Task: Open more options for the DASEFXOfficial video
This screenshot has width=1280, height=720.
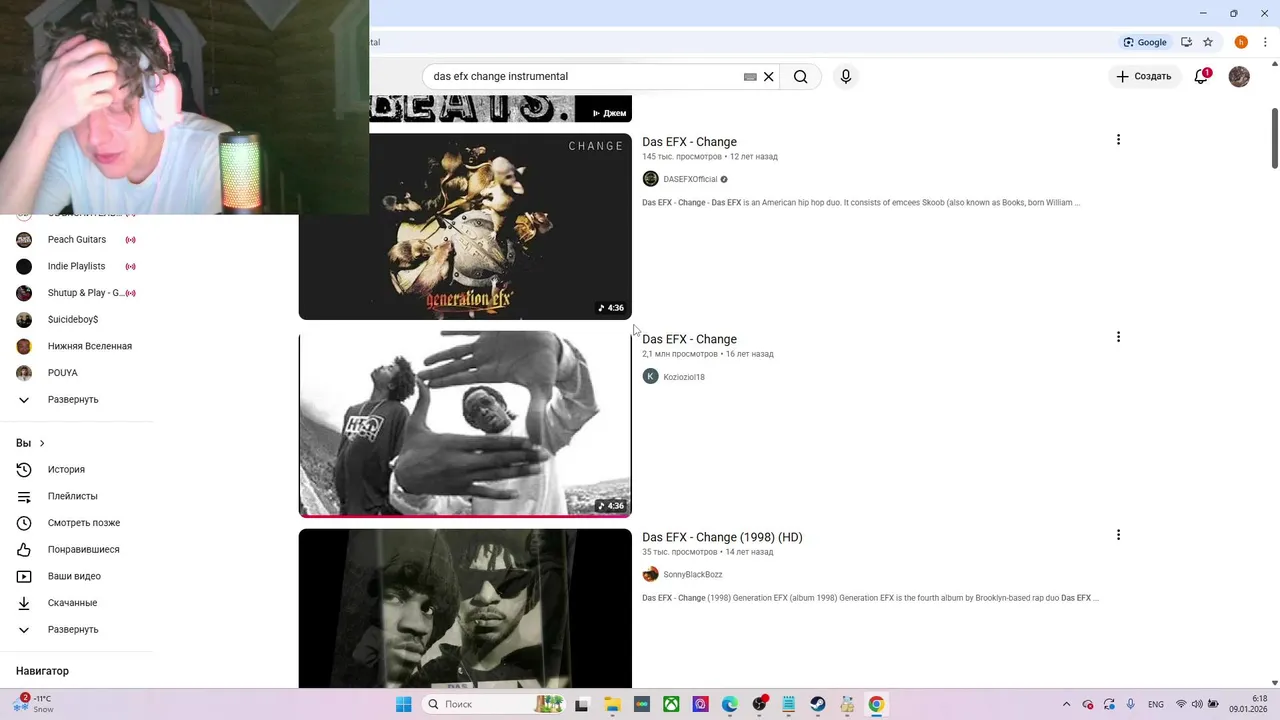Action: [x=1118, y=140]
